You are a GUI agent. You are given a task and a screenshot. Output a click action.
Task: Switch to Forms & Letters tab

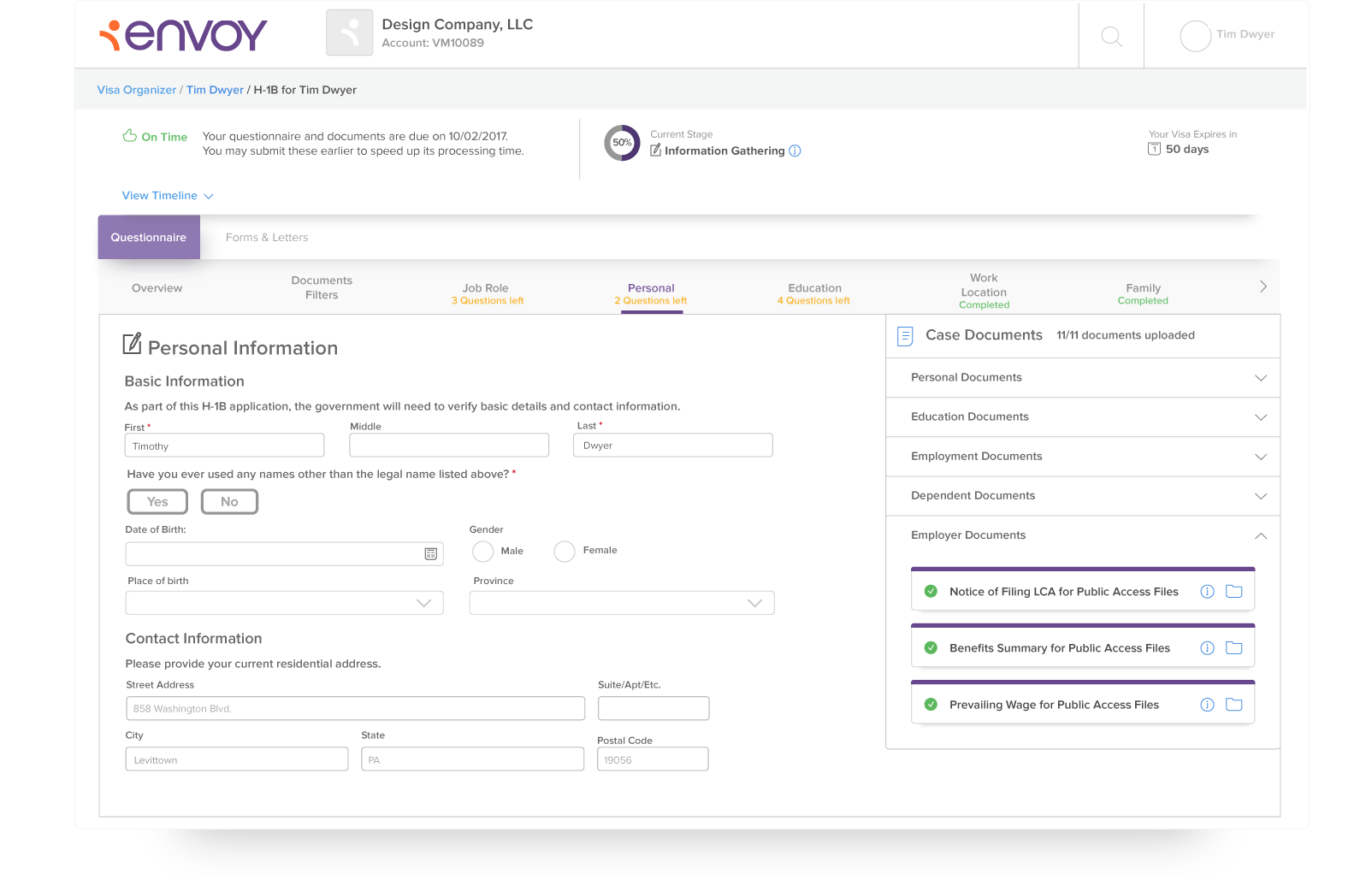(267, 238)
